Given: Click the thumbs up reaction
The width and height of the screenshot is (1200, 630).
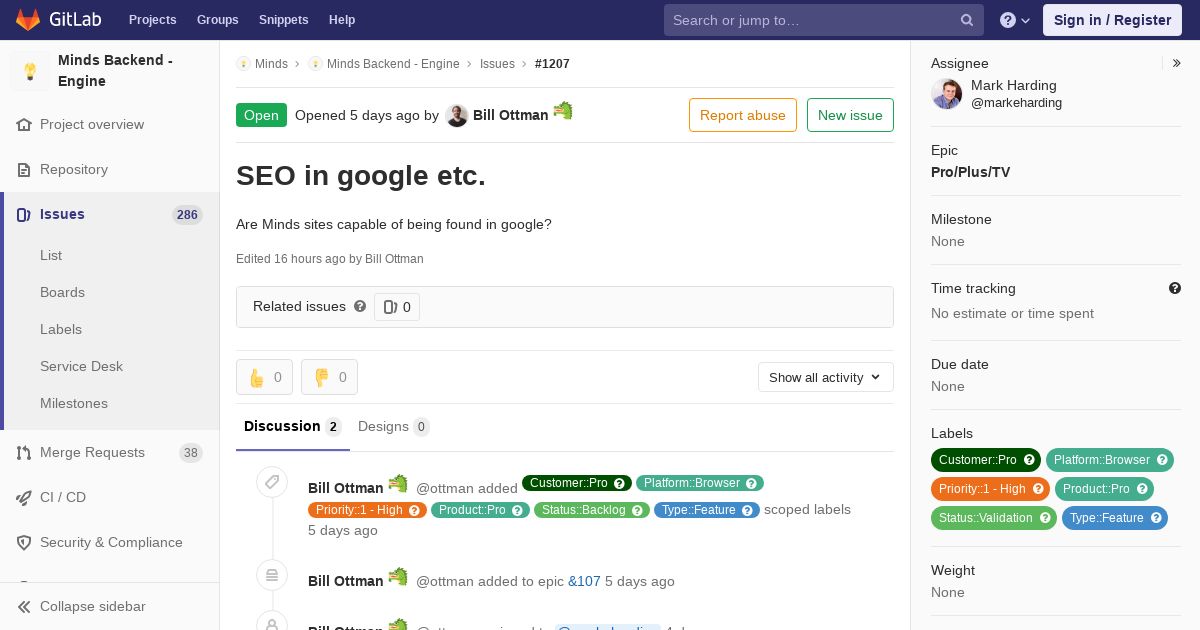Looking at the screenshot, I should (264, 377).
